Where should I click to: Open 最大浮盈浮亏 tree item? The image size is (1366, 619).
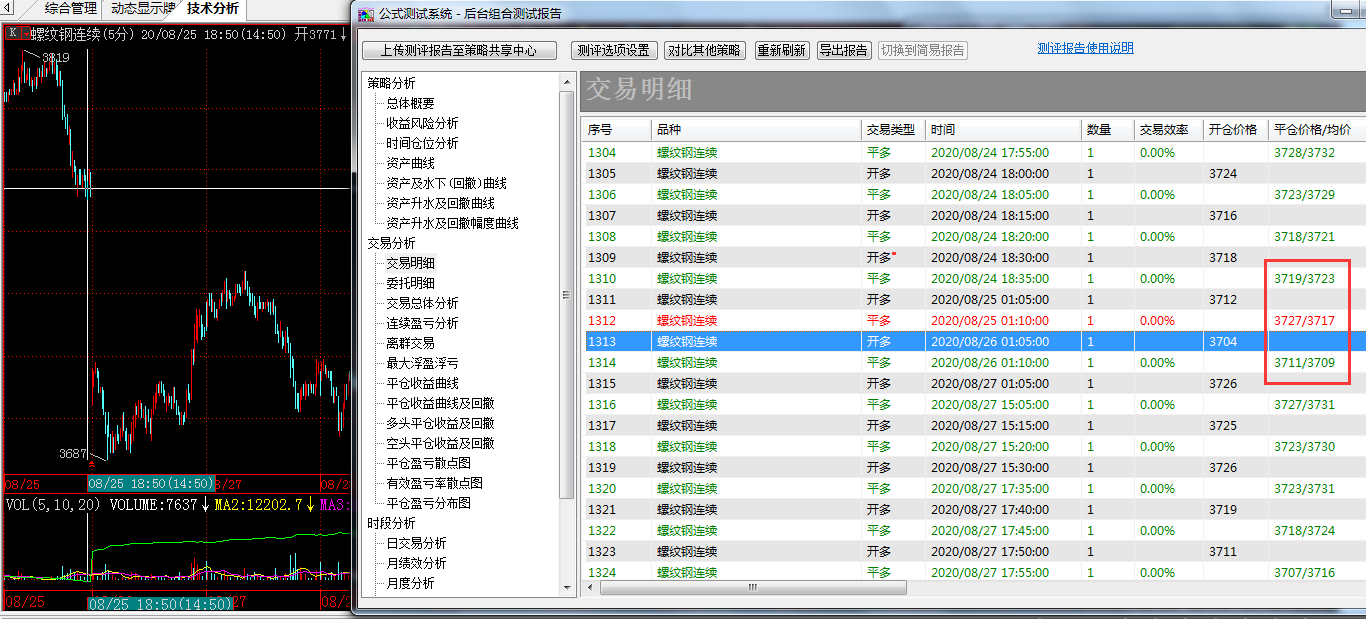[x=422, y=363]
